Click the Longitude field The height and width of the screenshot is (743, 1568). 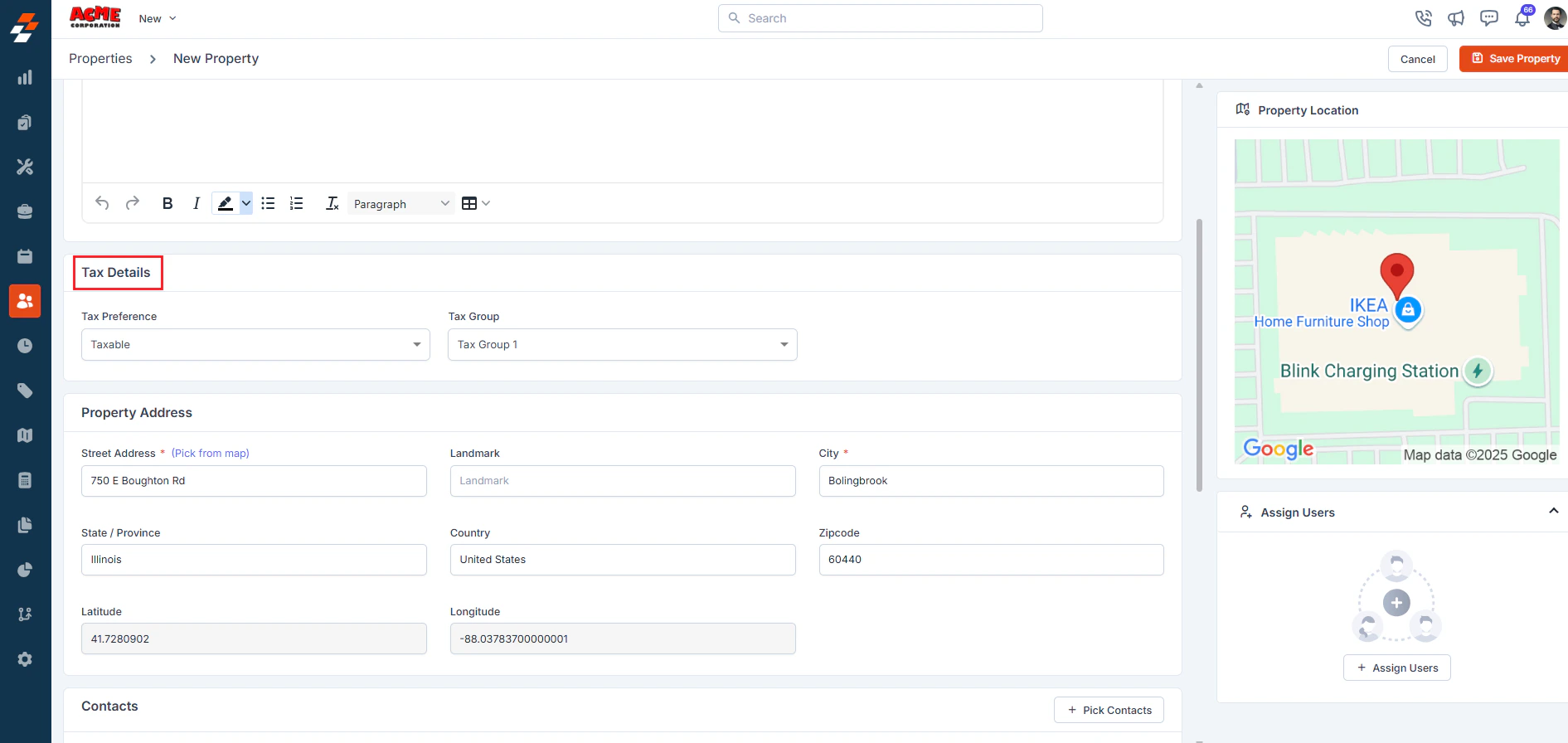(x=623, y=639)
